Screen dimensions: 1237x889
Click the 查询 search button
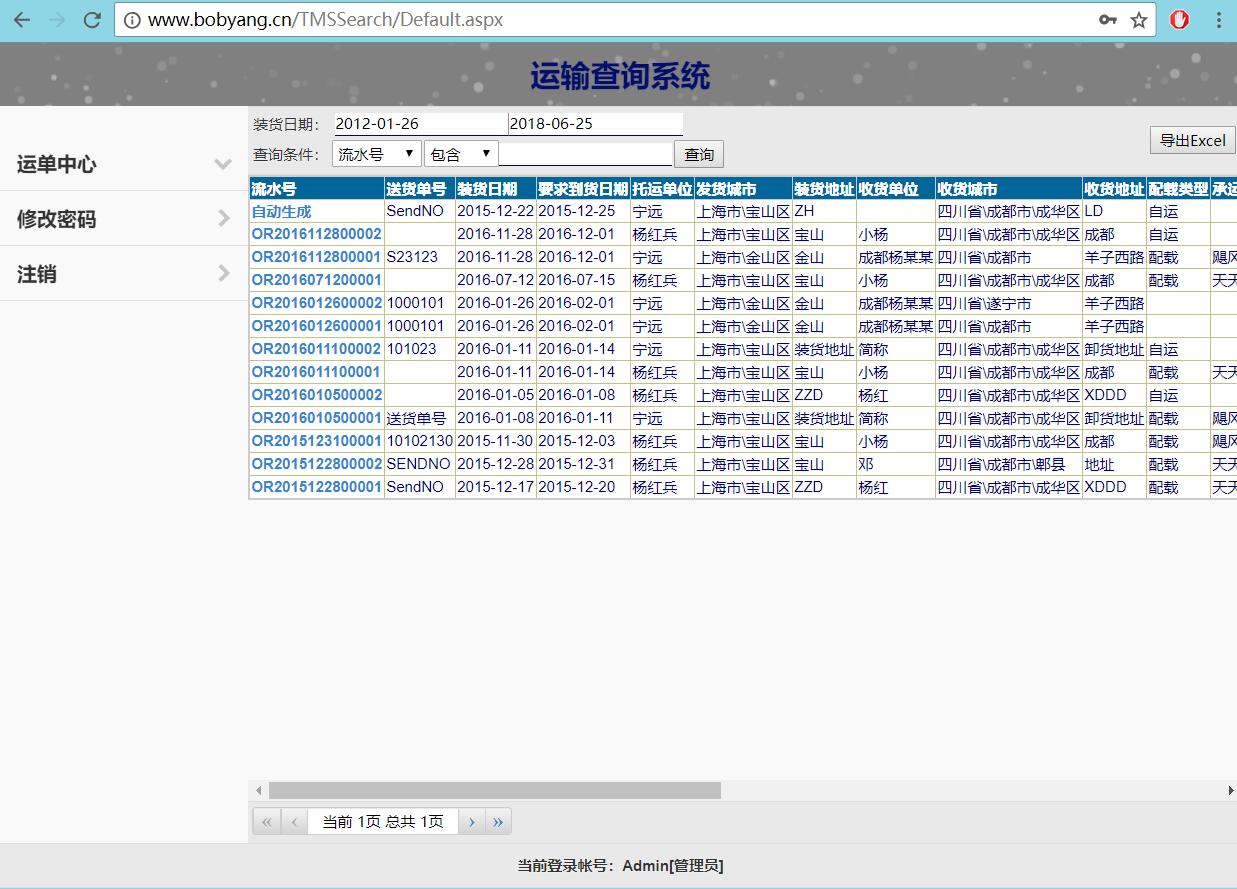tap(699, 154)
